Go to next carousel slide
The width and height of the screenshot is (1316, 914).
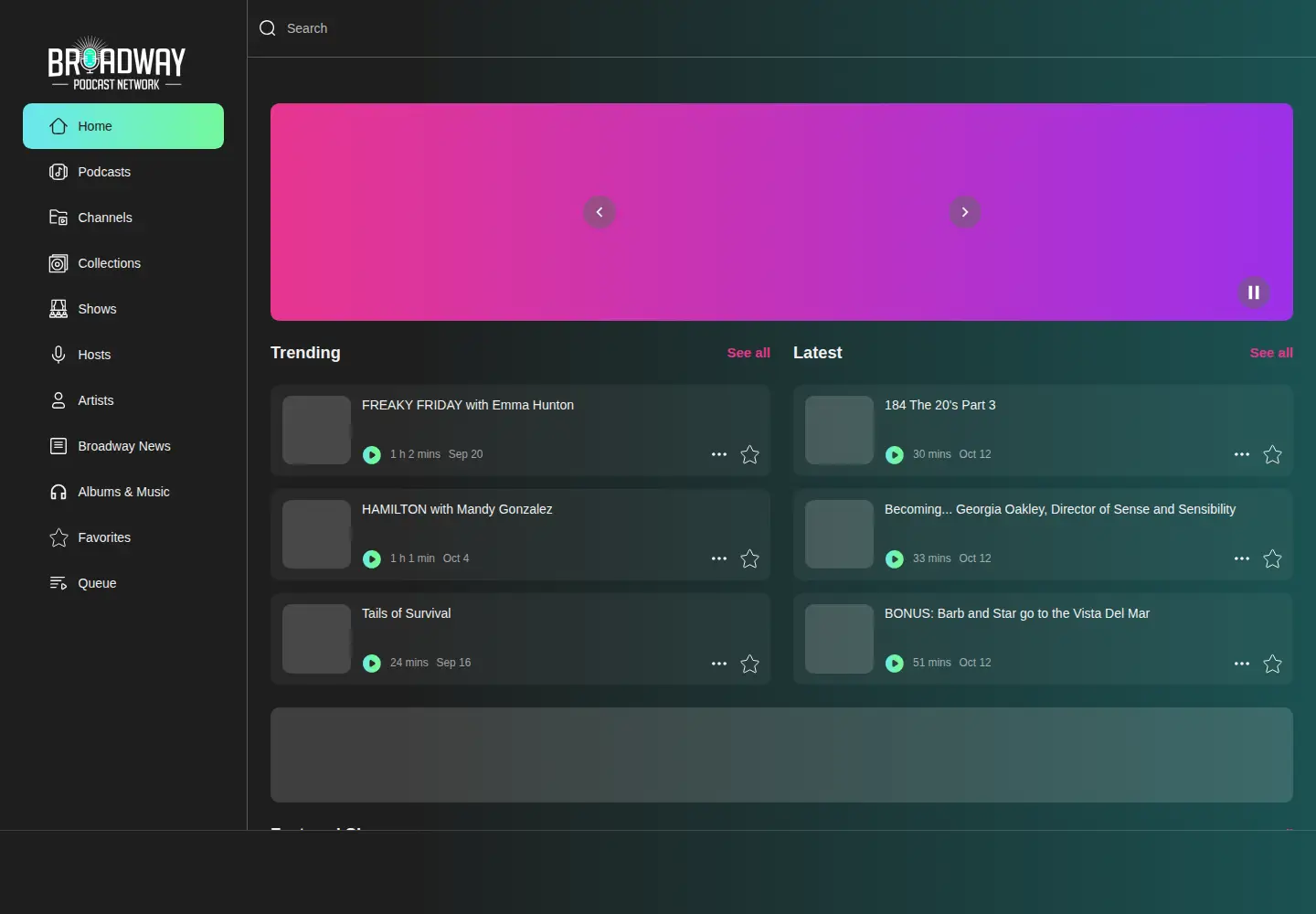(965, 212)
